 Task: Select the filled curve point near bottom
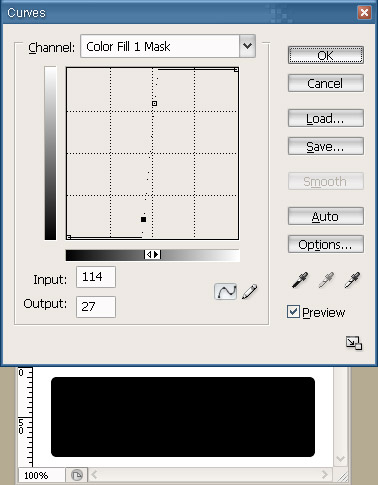point(143,219)
